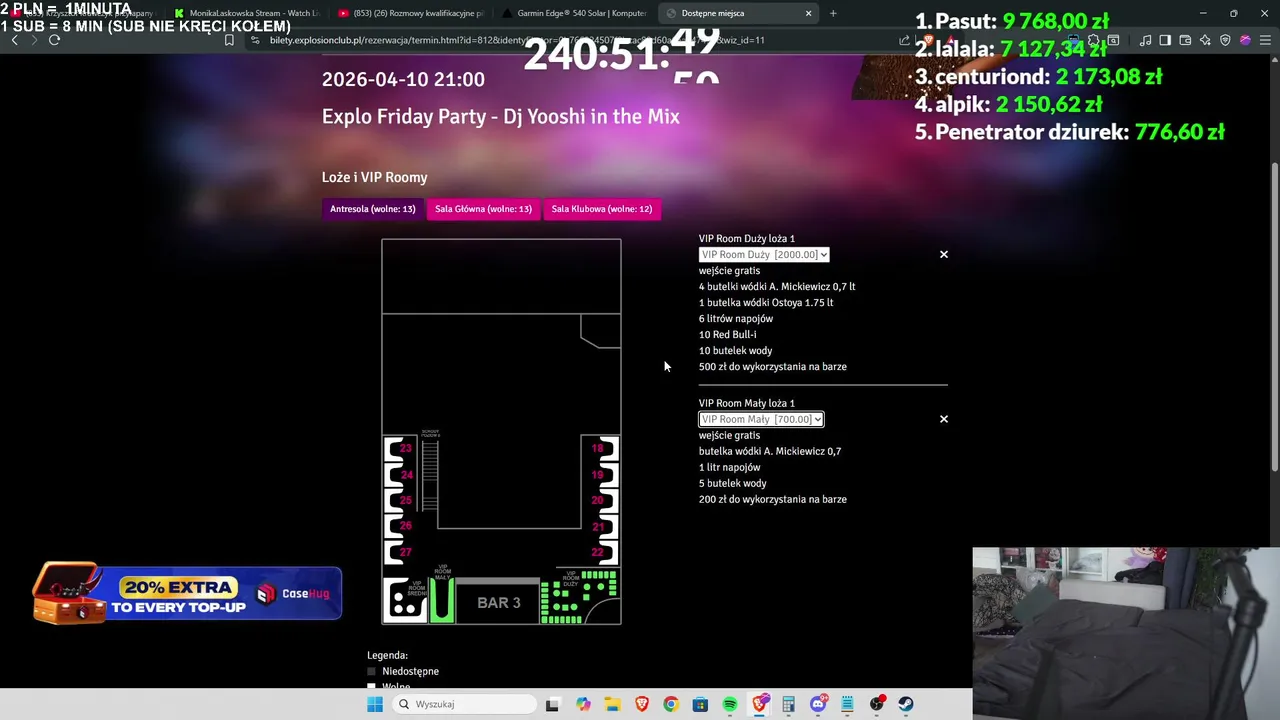Open a new browser tab
The width and height of the screenshot is (1280, 720).
[x=833, y=13]
